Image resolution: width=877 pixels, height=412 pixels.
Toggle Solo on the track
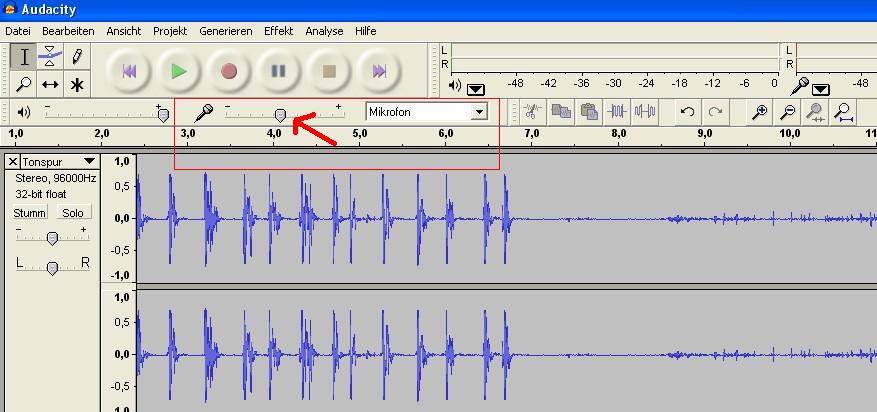tap(72, 213)
